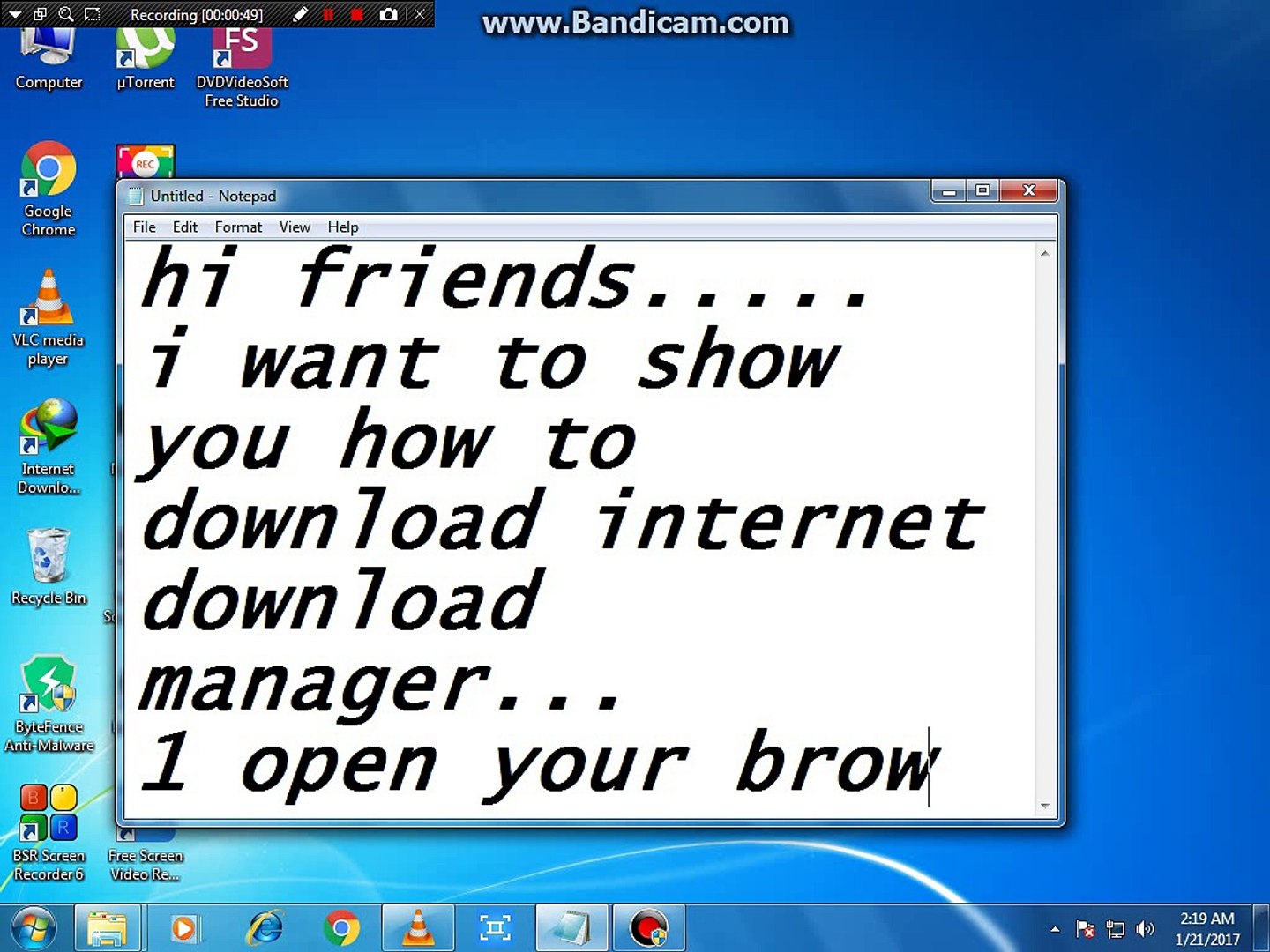Click the Bandicam window mode icon

tap(40, 14)
